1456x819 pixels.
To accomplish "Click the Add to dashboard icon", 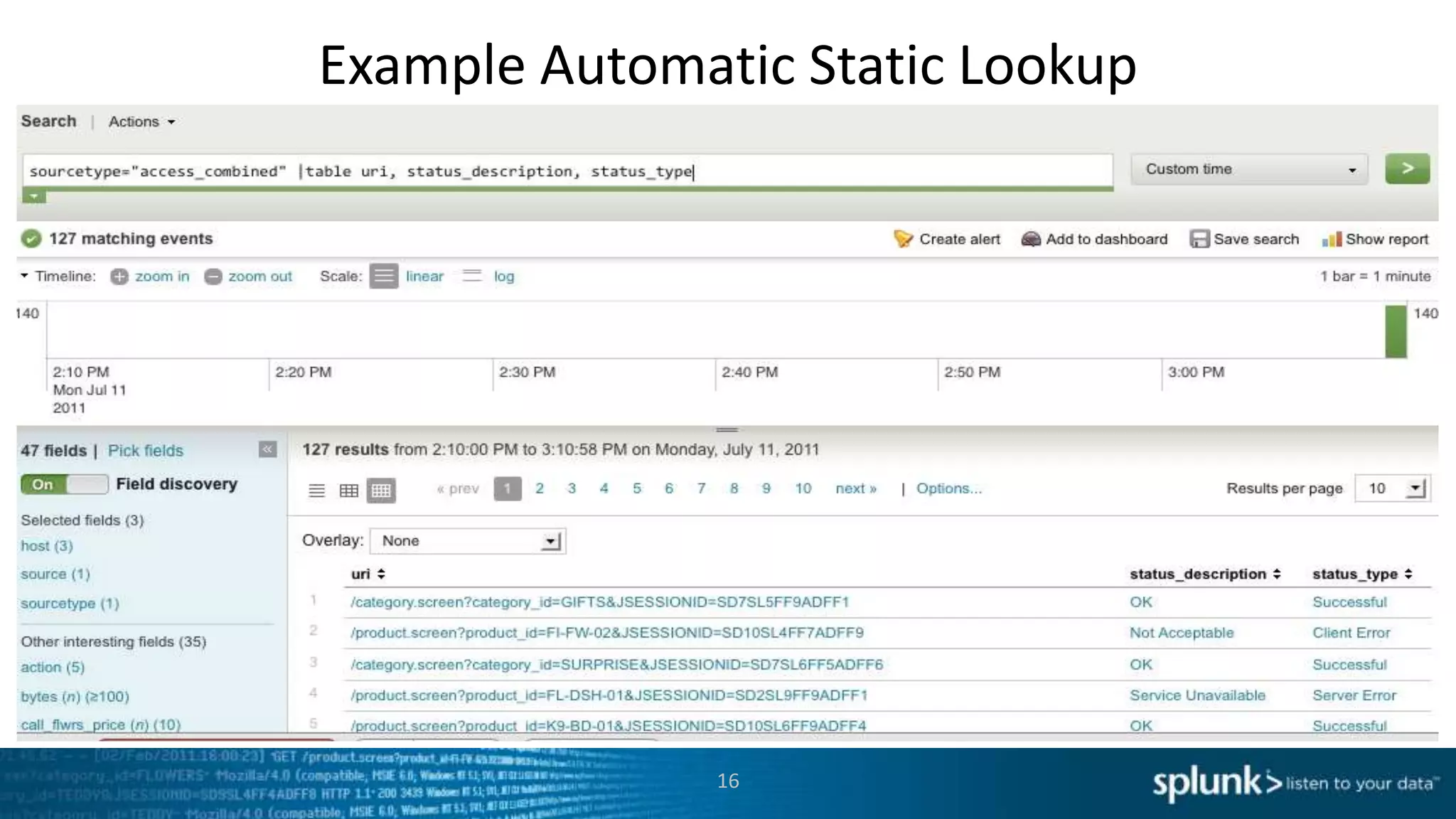I will click(1031, 240).
